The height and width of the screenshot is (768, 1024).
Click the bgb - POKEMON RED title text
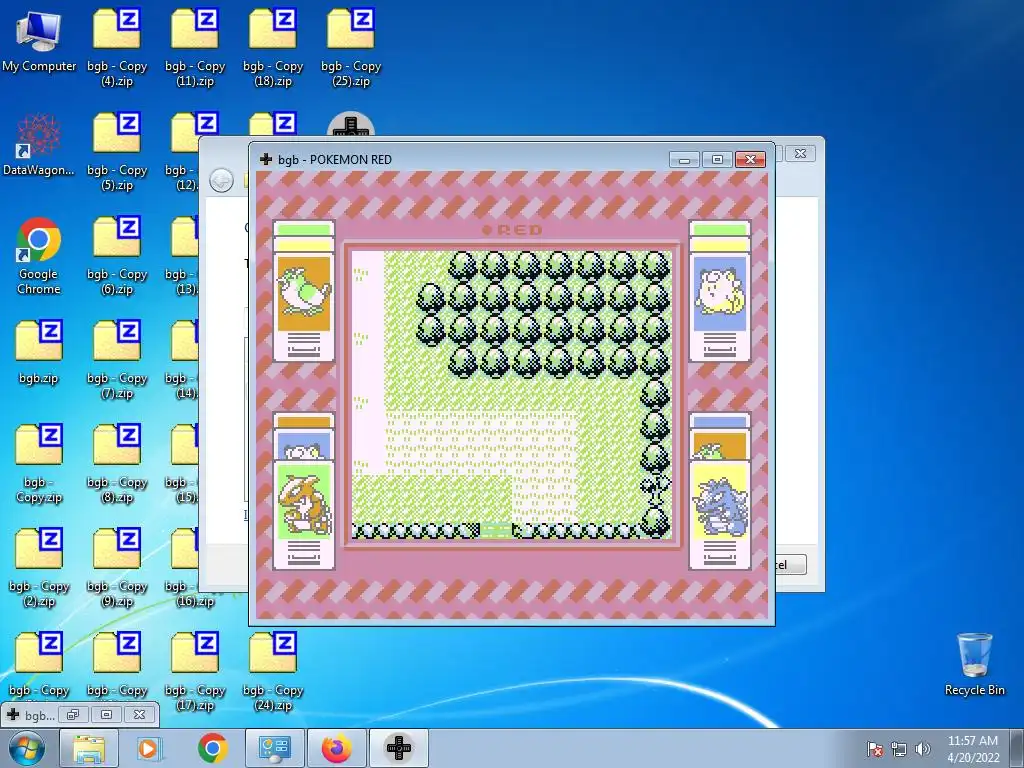coord(334,159)
